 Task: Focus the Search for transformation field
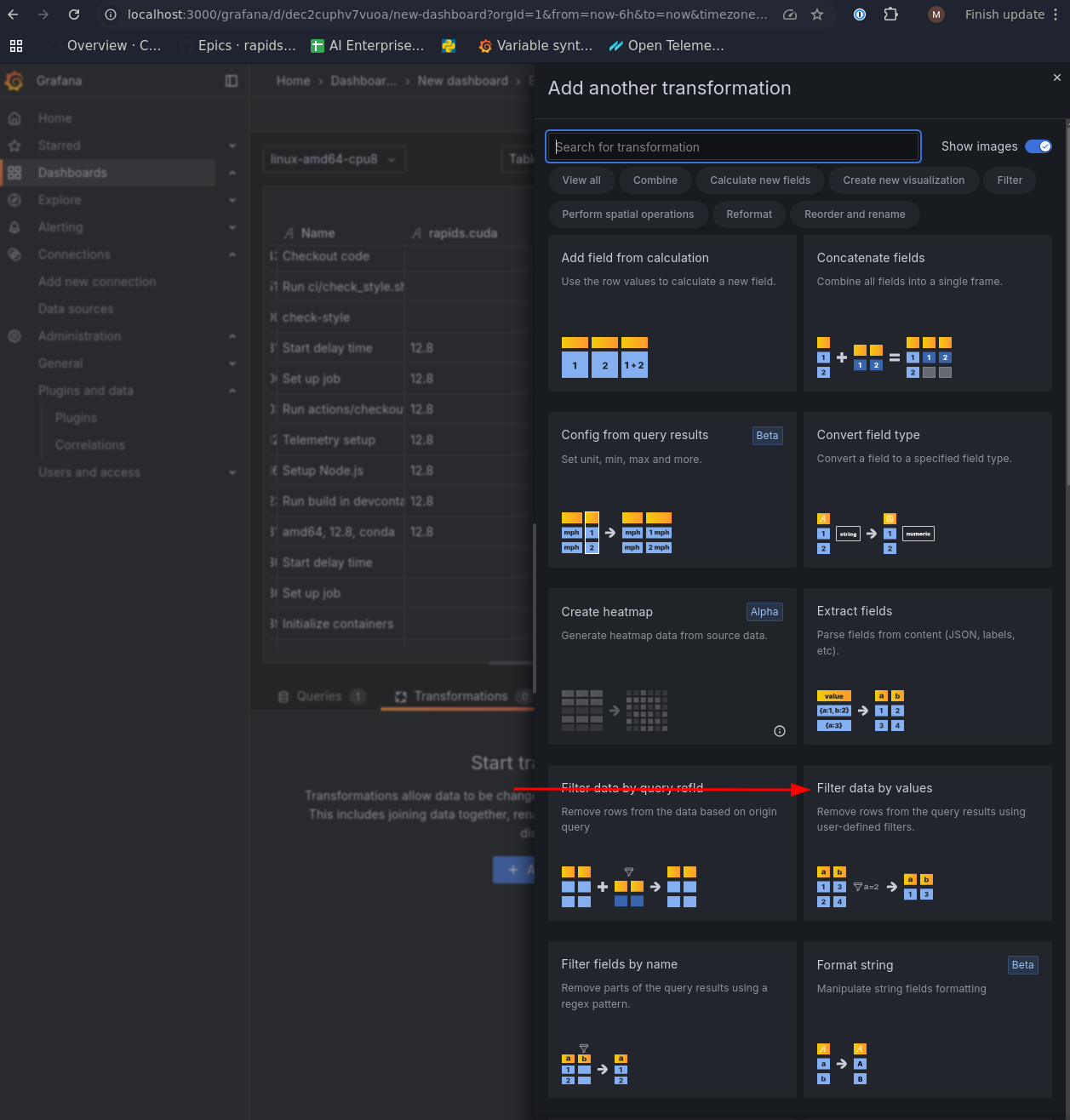733,146
